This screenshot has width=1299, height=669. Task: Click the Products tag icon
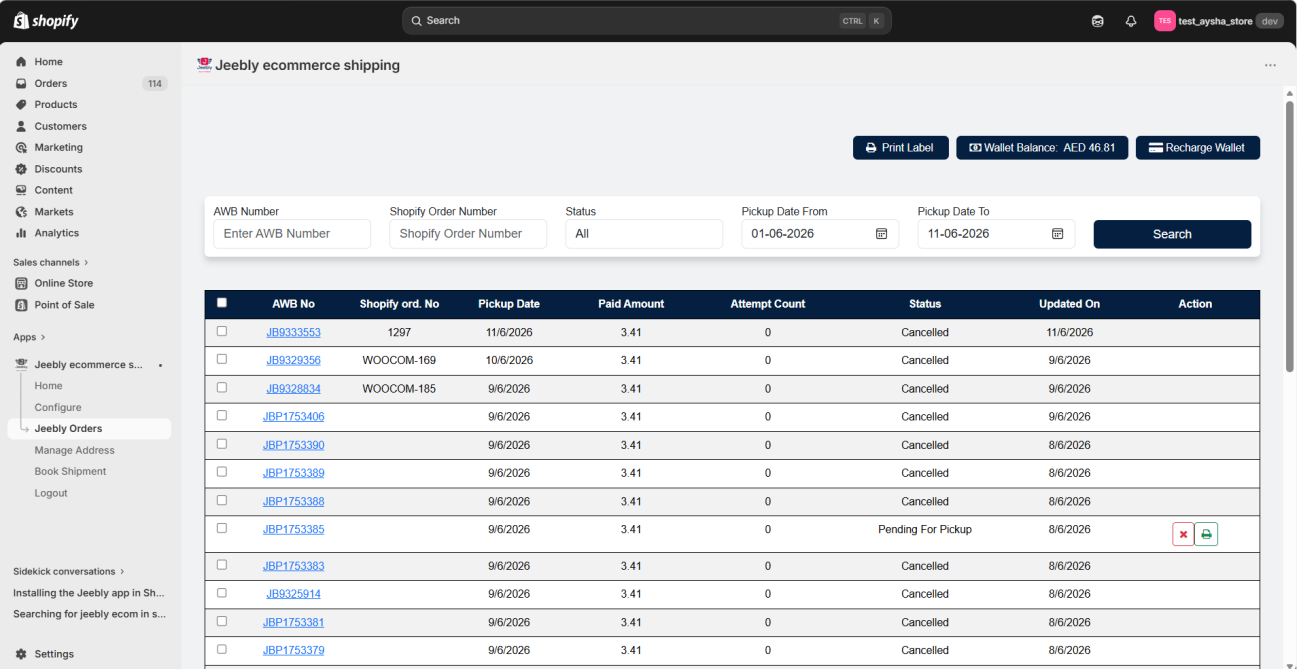[x=21, y=105]
